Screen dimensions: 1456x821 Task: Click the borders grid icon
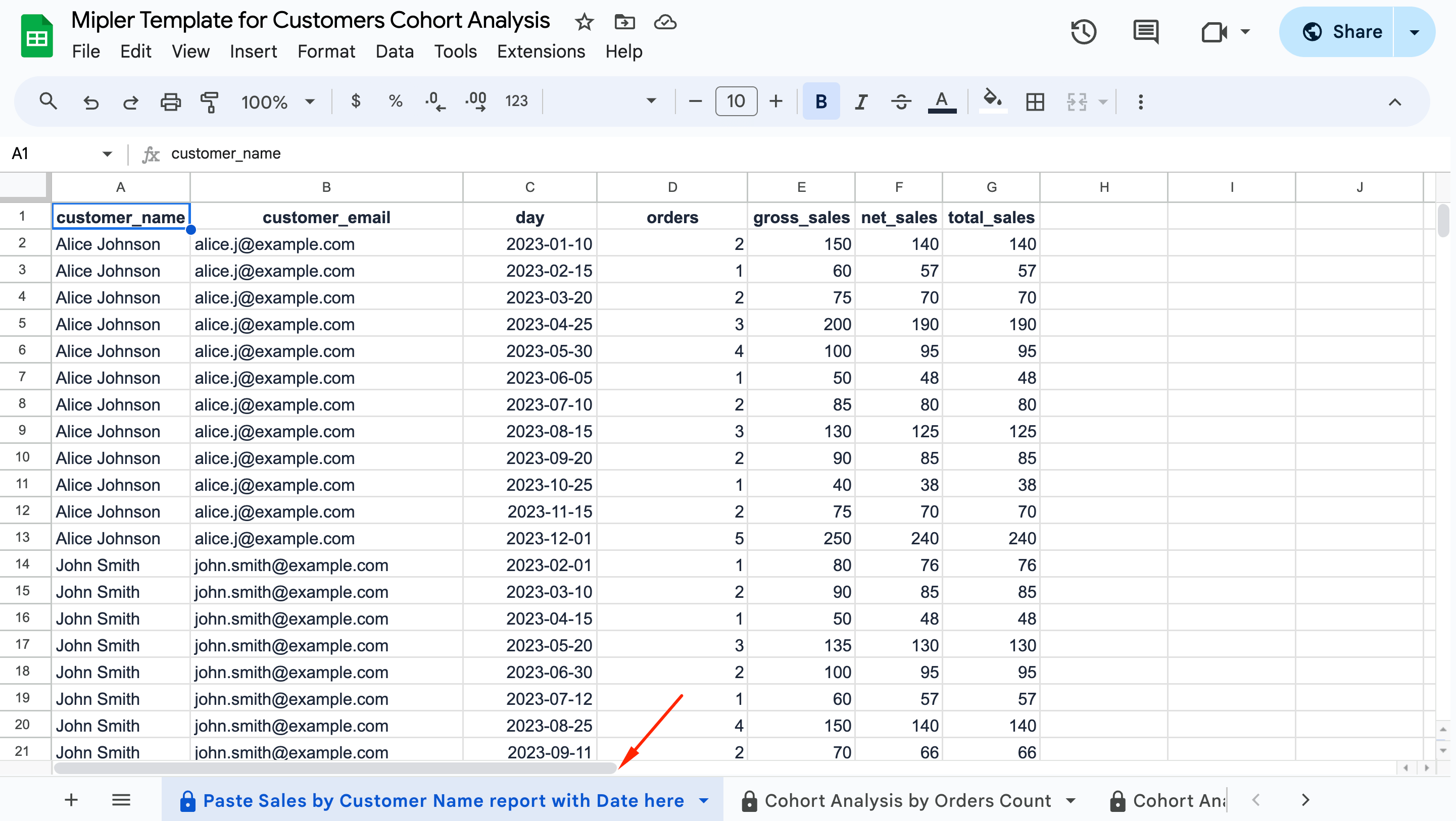click(1034, 101)
